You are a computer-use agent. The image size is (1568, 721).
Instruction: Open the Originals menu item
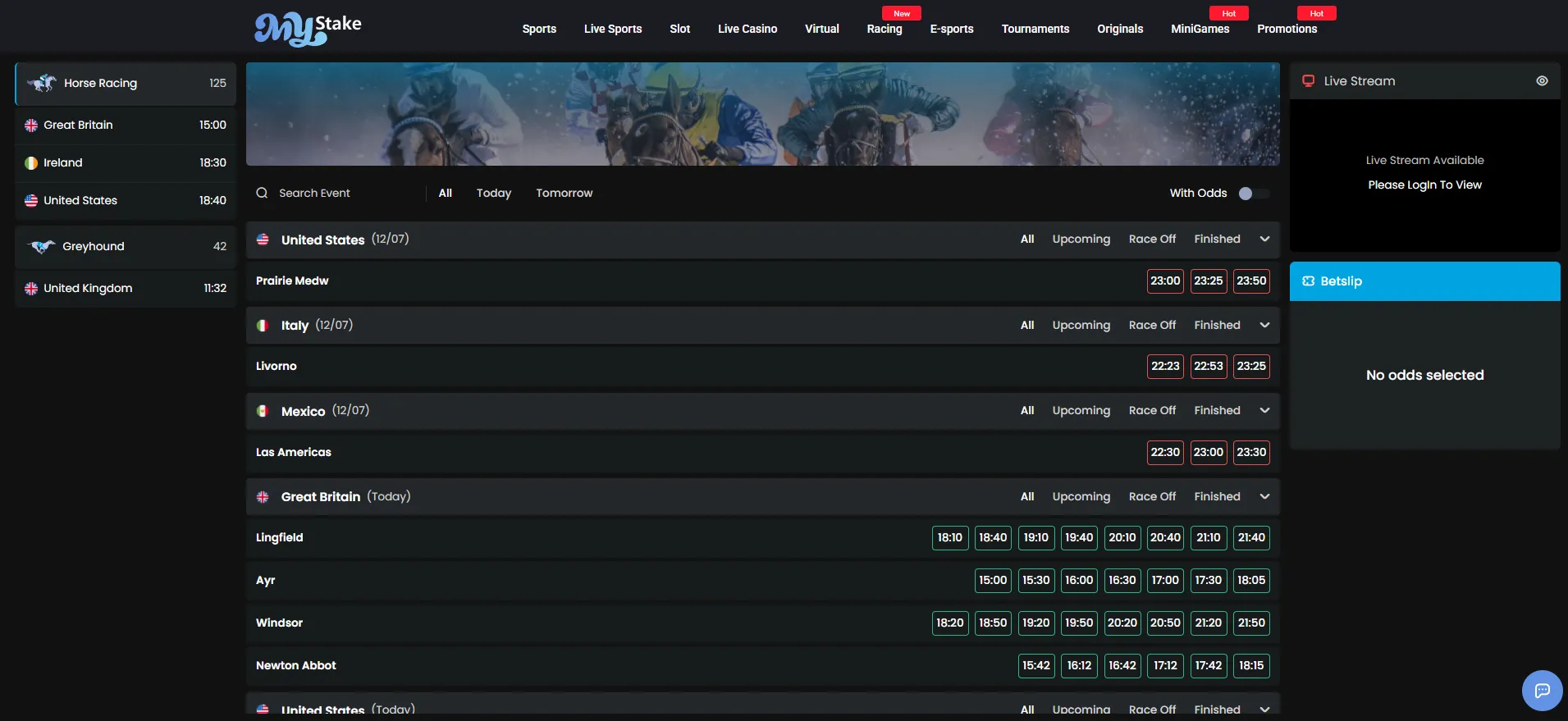[x=1119, y=29]
